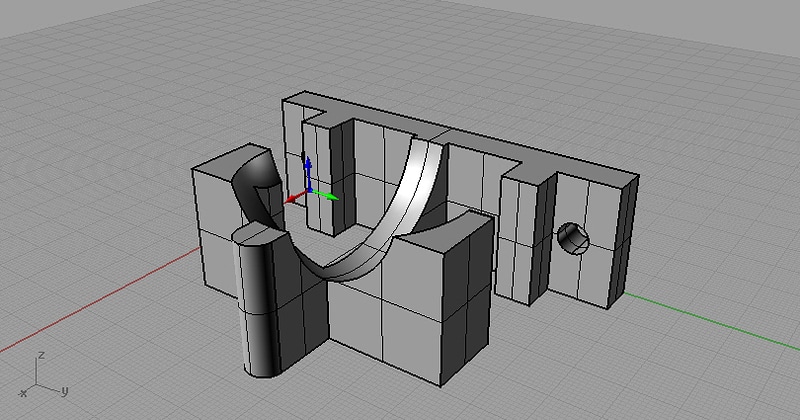Click the red X-axis gumball arrow
Image resolution: width=800 pixels, height=420 pixels.
pyautogui.click(x=294, y=198)
